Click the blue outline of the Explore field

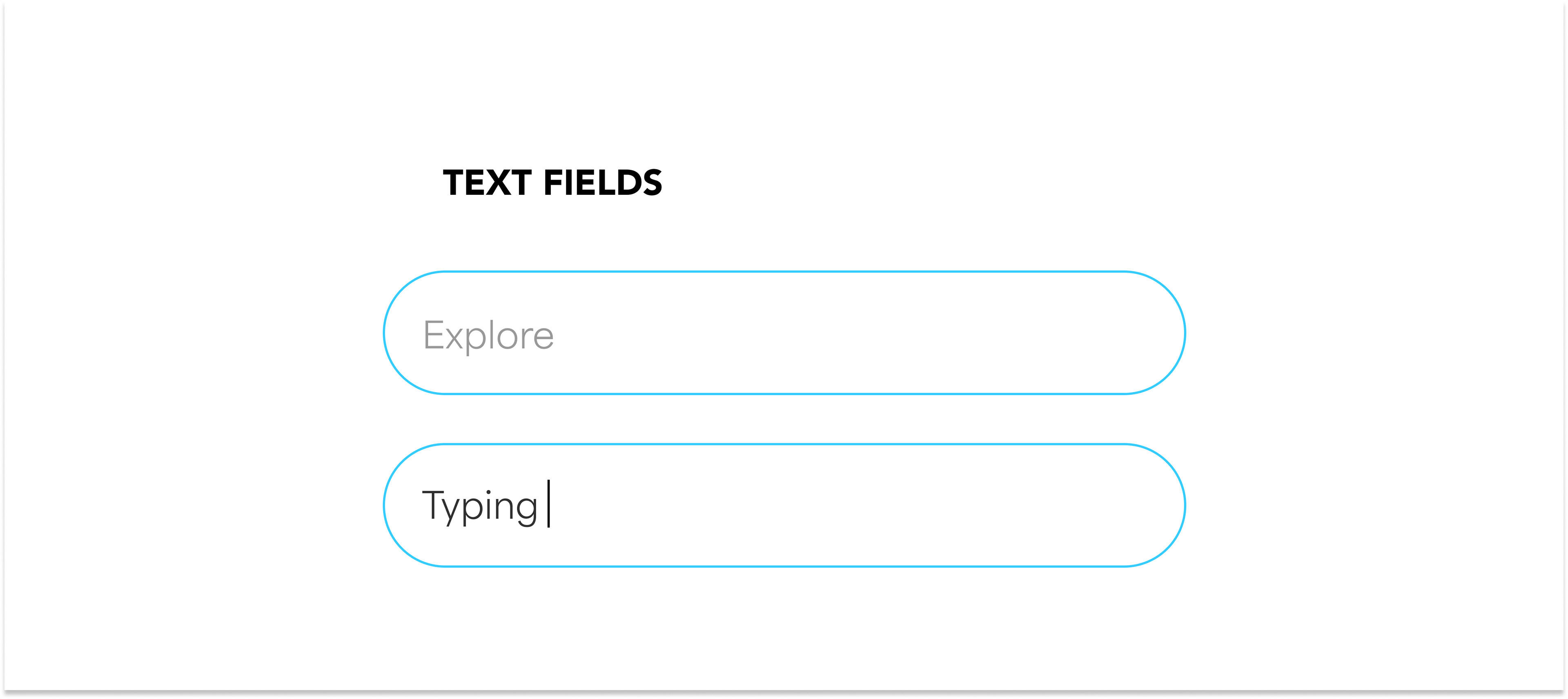(x=784, y=272)
